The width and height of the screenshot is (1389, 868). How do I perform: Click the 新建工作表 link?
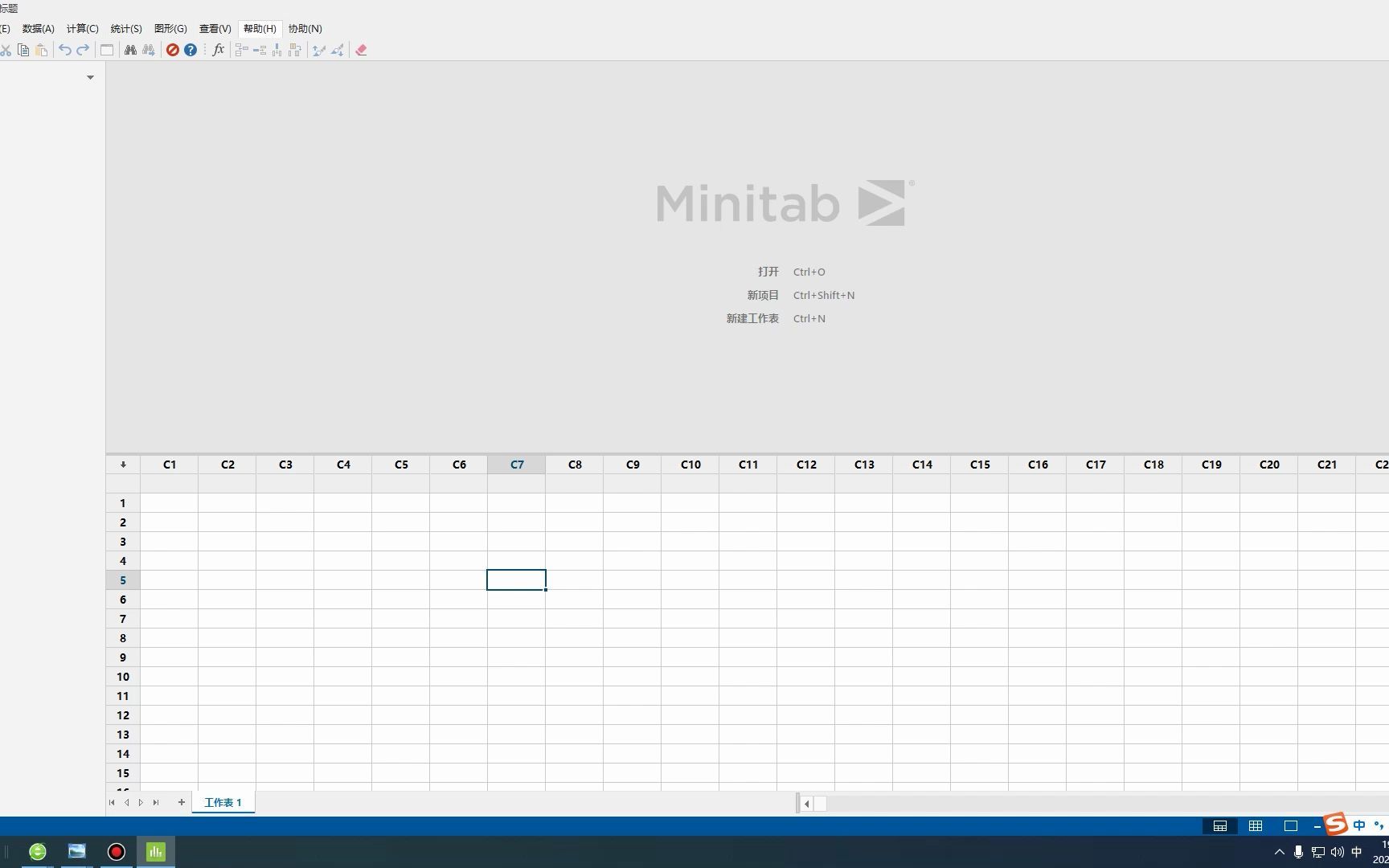pyautogui.click(x=752, y=318)
